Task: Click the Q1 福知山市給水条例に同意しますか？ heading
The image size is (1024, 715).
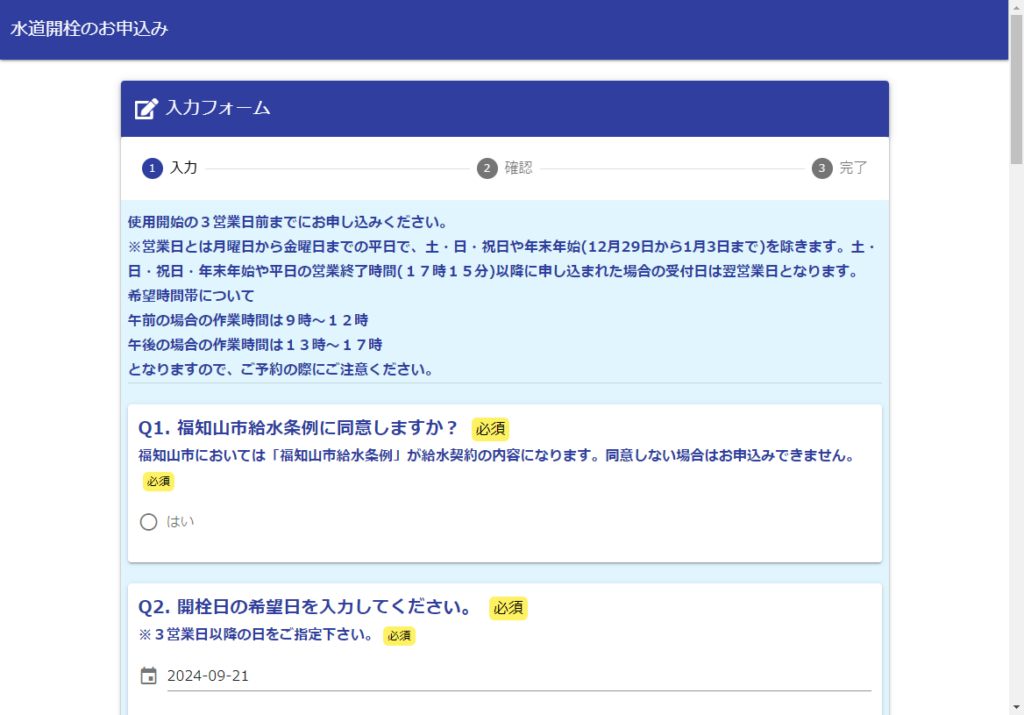Action: coord(299,428)
